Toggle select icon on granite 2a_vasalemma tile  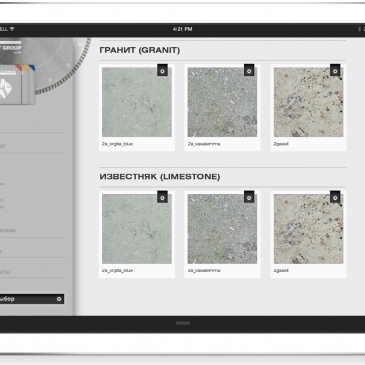pos(249,70)
